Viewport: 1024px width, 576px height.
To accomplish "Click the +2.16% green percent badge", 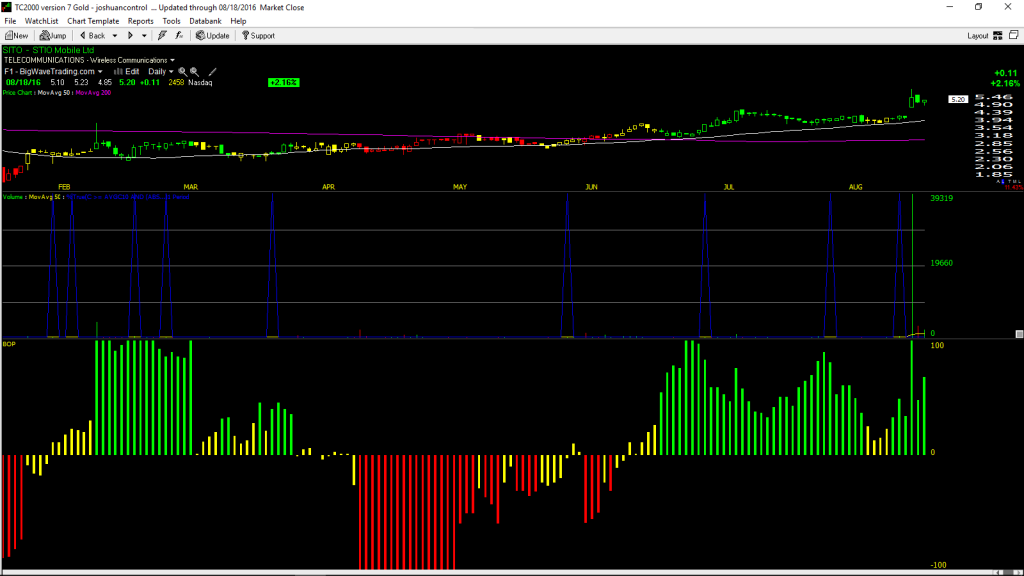I will pyautogui.click(x=283, y=83).
